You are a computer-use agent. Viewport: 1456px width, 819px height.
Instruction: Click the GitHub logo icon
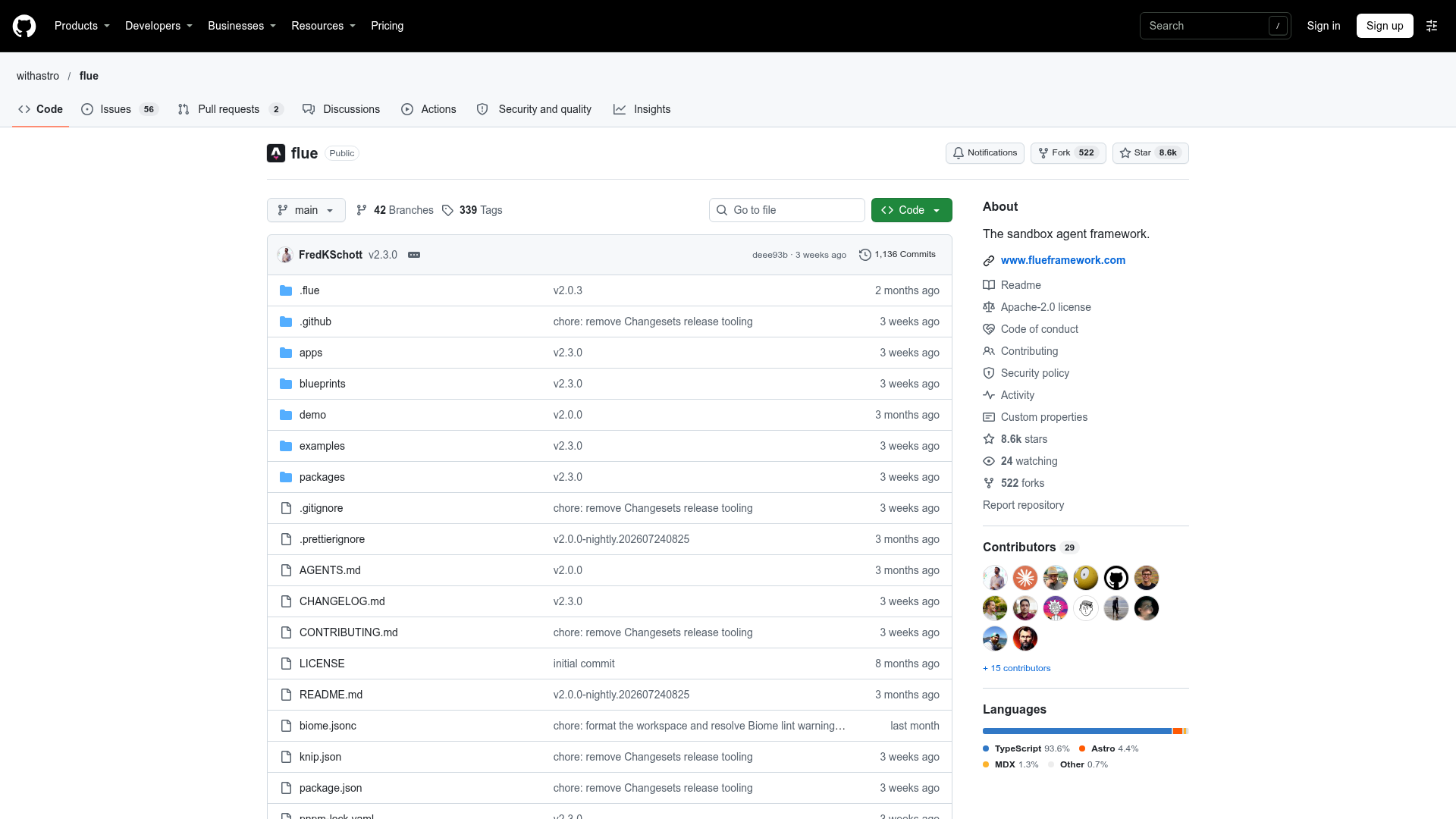click(x=24, y=26)
